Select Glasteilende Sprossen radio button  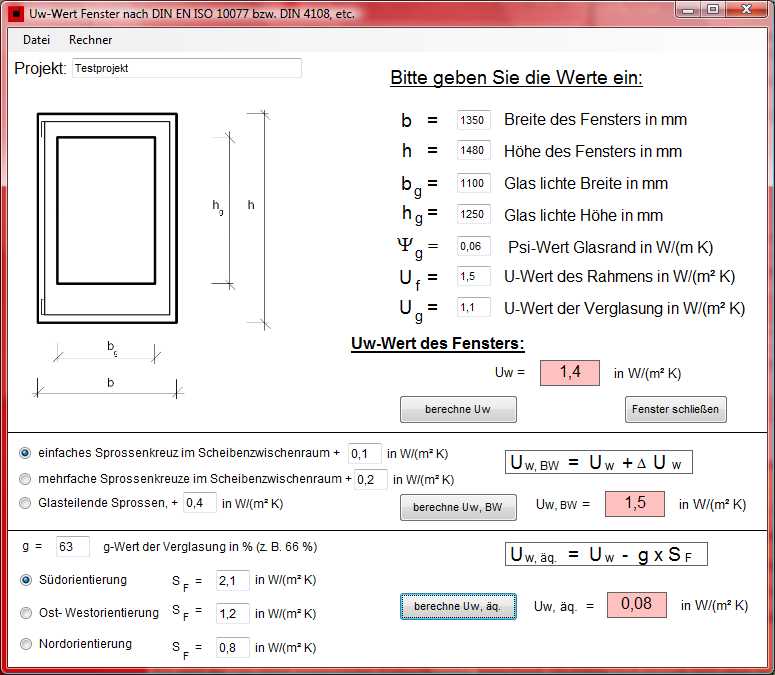coord(25,503)
